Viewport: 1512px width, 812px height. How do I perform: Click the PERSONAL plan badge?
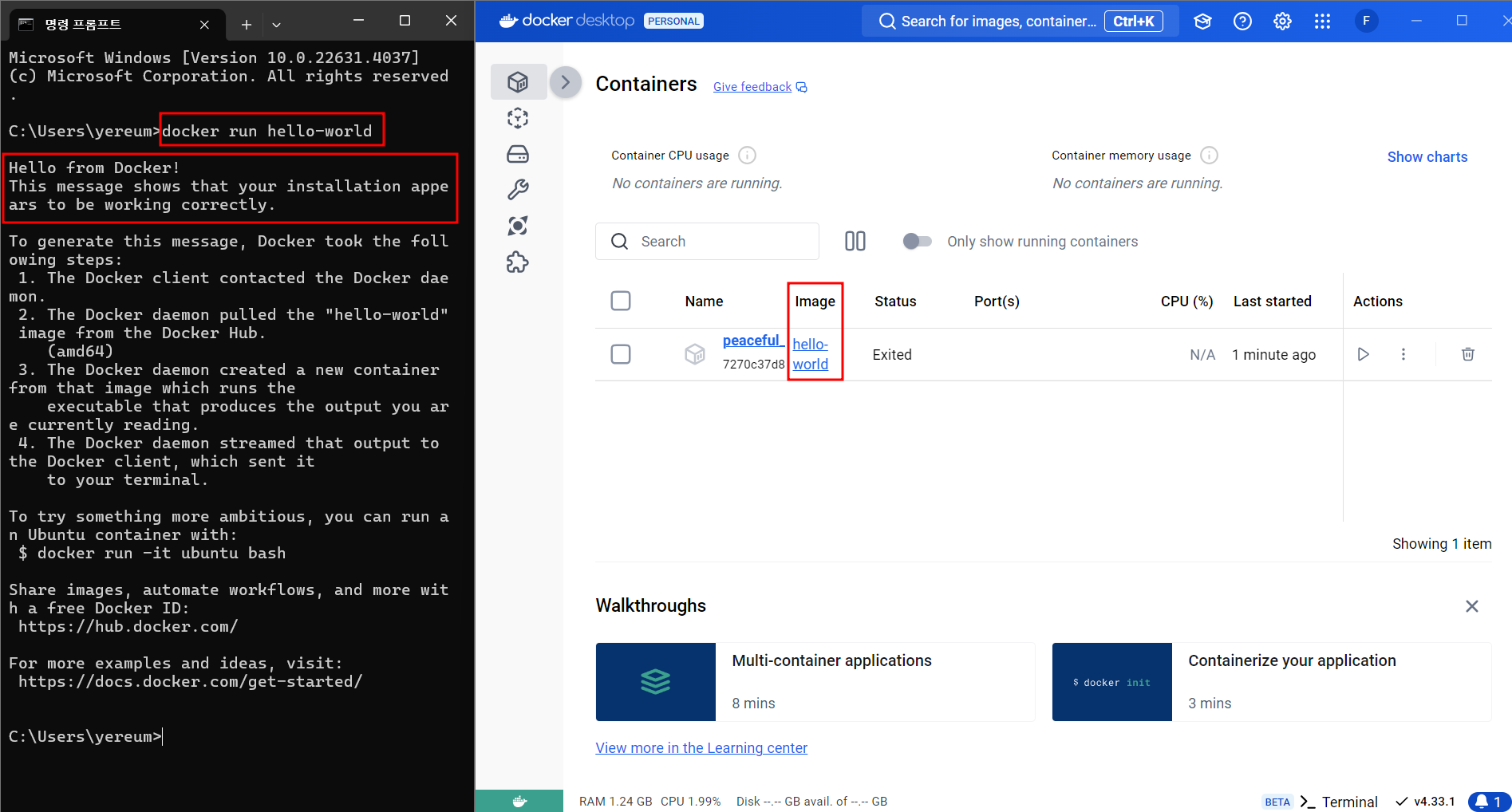[x=673, y=22]
